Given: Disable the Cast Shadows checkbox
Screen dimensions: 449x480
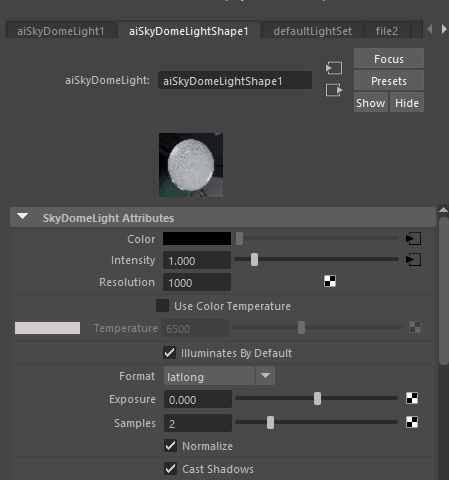Looking at the screenshot, I should [171, 469].
